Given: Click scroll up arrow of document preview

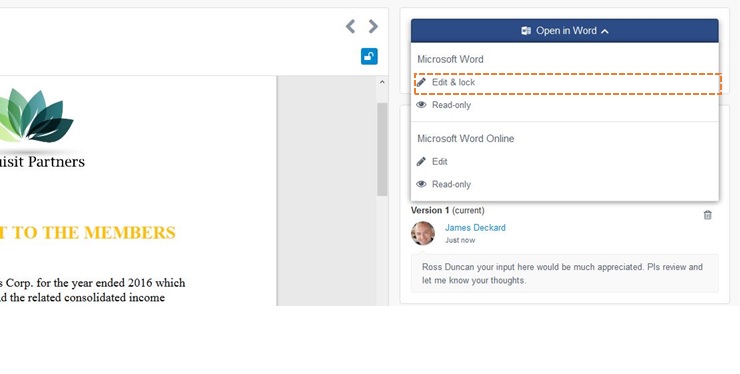Looking at the screenshot, I should tap(382, 82).
